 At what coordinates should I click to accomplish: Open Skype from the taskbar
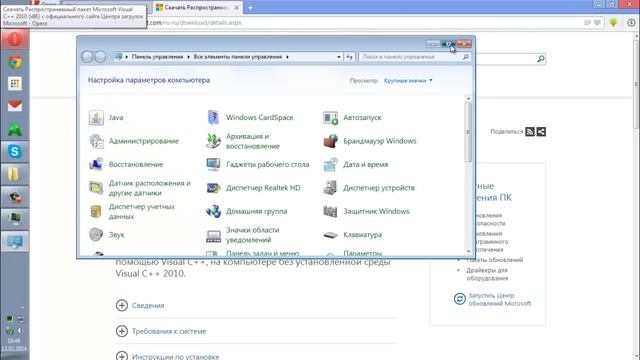tap(15, 151)
